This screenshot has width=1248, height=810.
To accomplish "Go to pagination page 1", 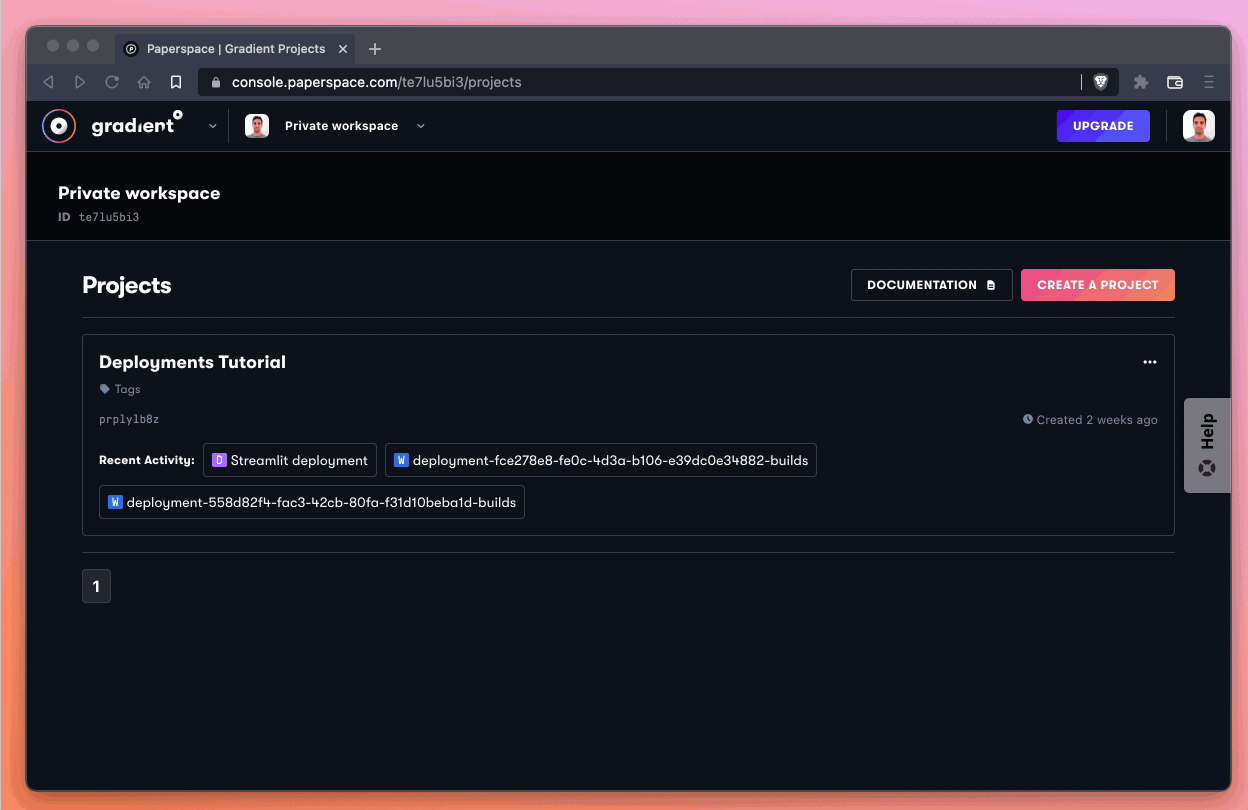I will click(x=96, y=586).
